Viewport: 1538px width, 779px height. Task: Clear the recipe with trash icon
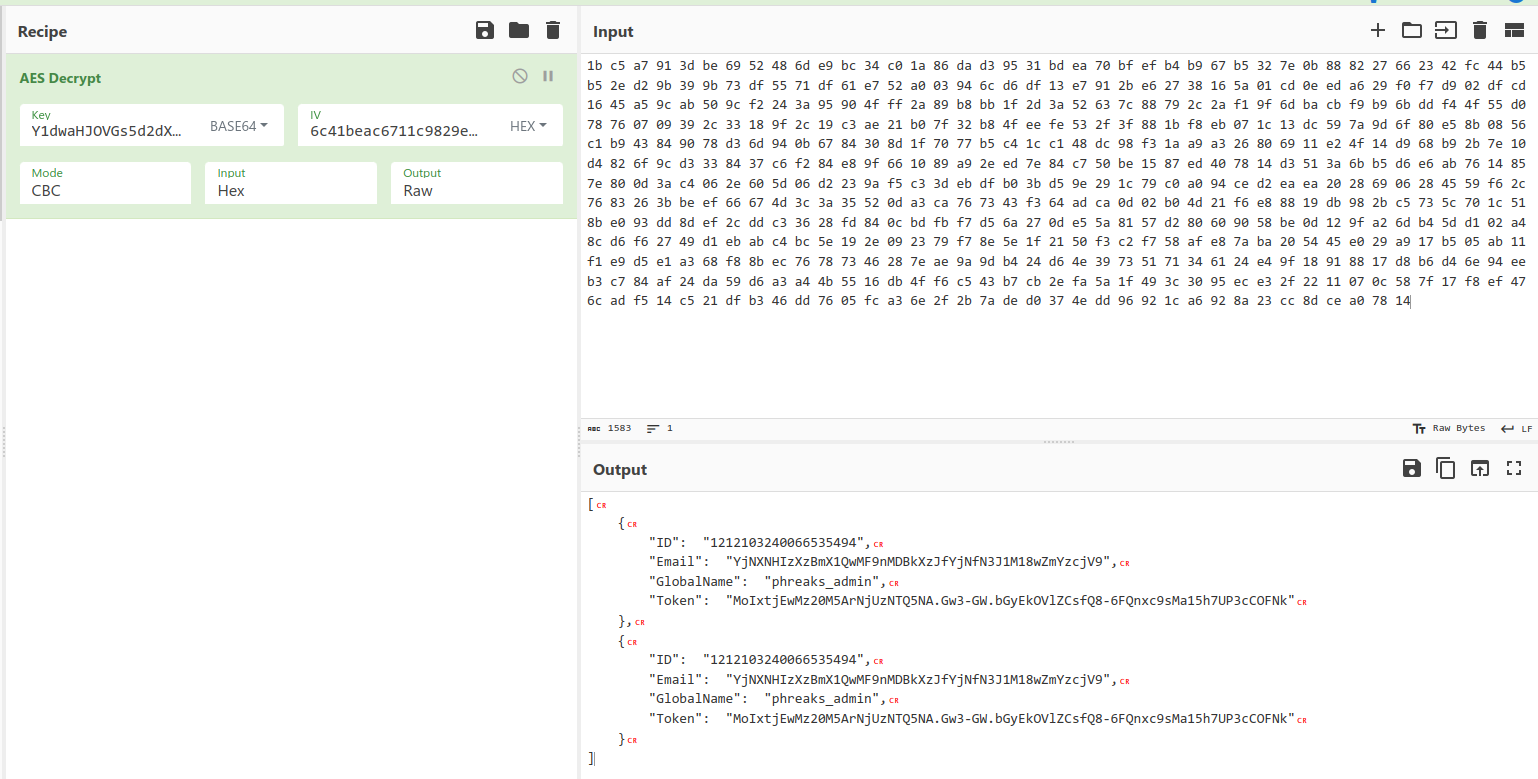tap(553, 30)
